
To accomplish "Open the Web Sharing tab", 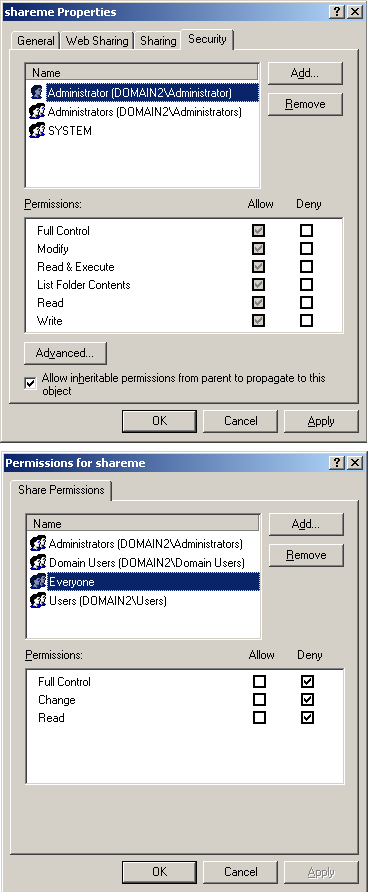I will click(x=97, y=41).
